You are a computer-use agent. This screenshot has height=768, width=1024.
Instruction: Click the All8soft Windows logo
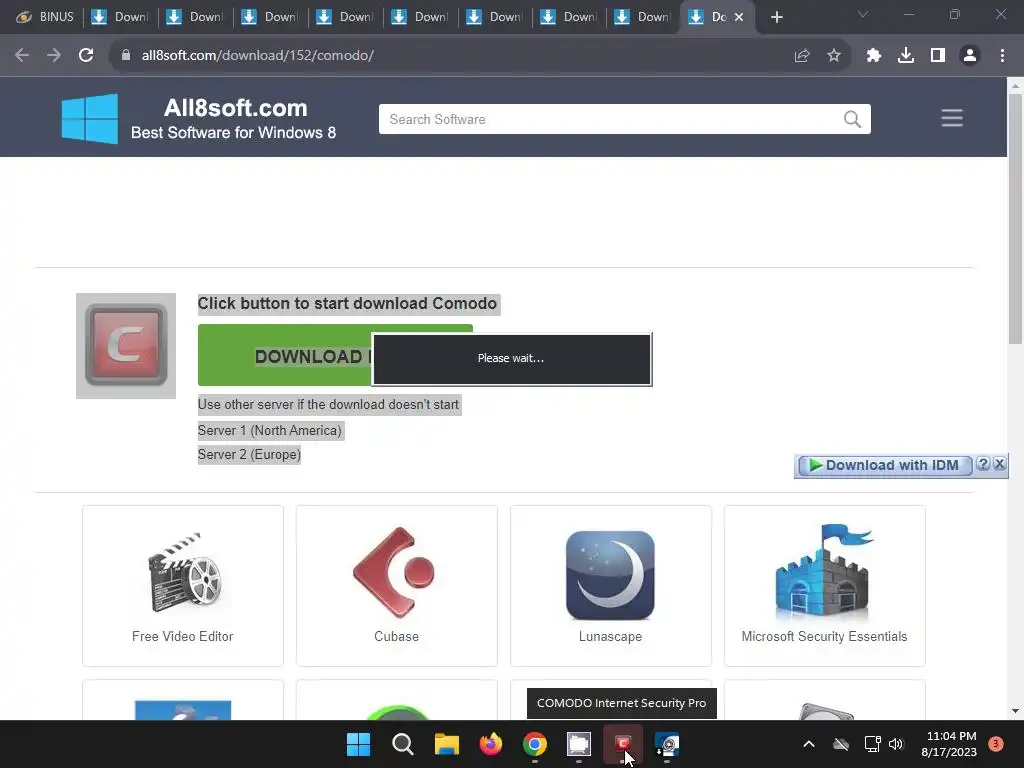[90, 118]
